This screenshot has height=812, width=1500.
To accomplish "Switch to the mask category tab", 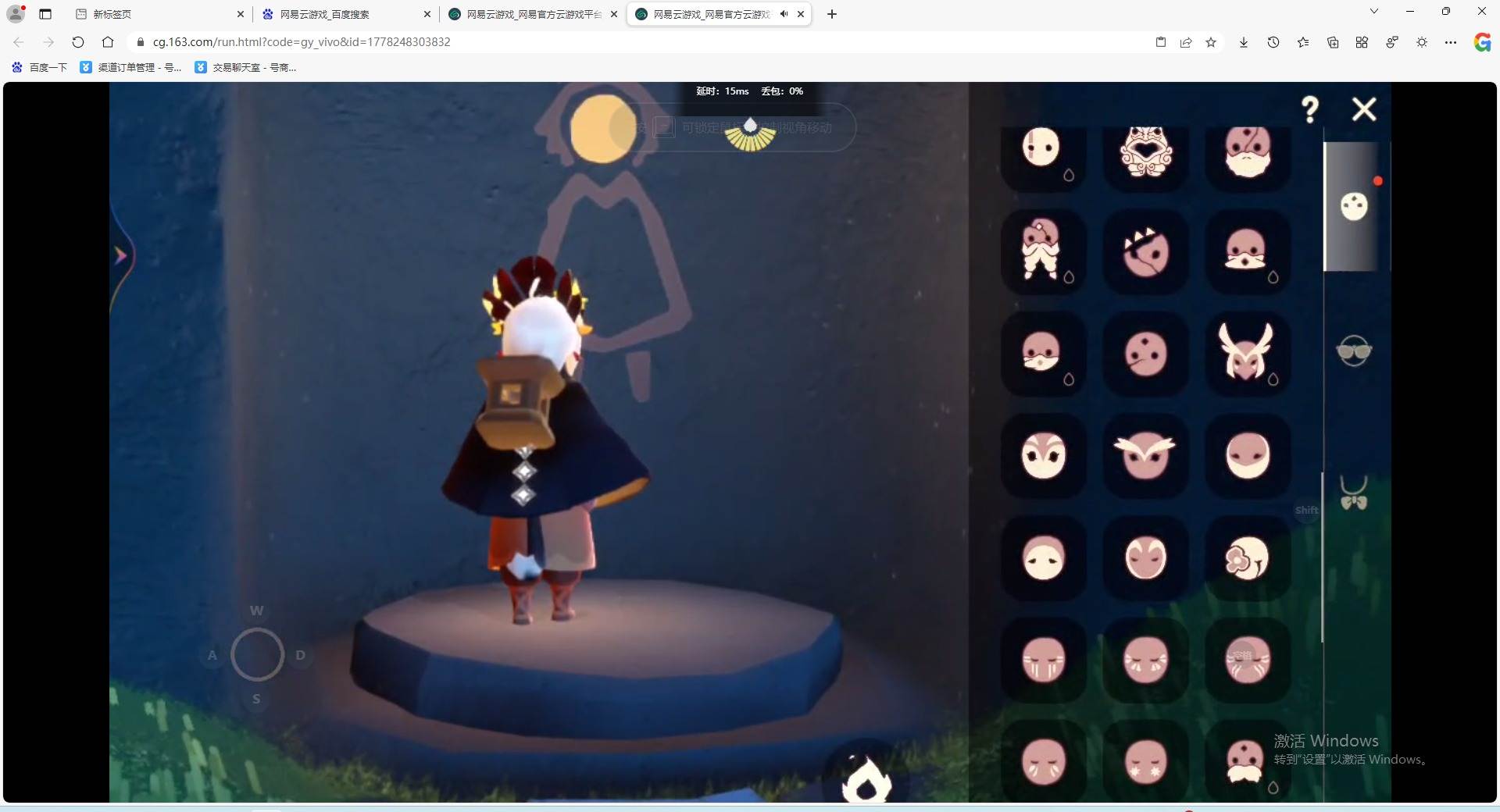I will point(1354,207).
